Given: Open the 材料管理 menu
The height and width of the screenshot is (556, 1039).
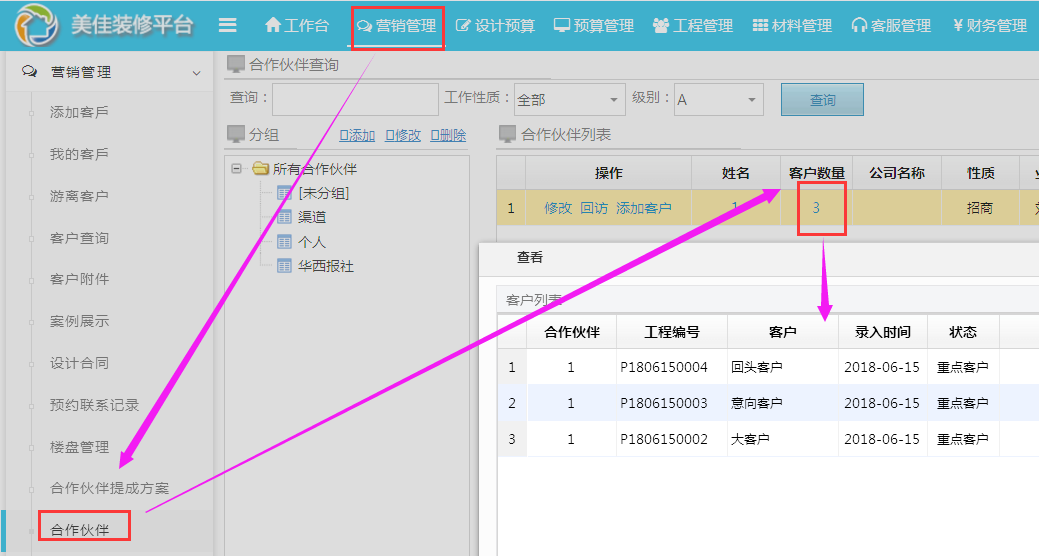Looking at the screenshot, I should [x=792, y=26].
